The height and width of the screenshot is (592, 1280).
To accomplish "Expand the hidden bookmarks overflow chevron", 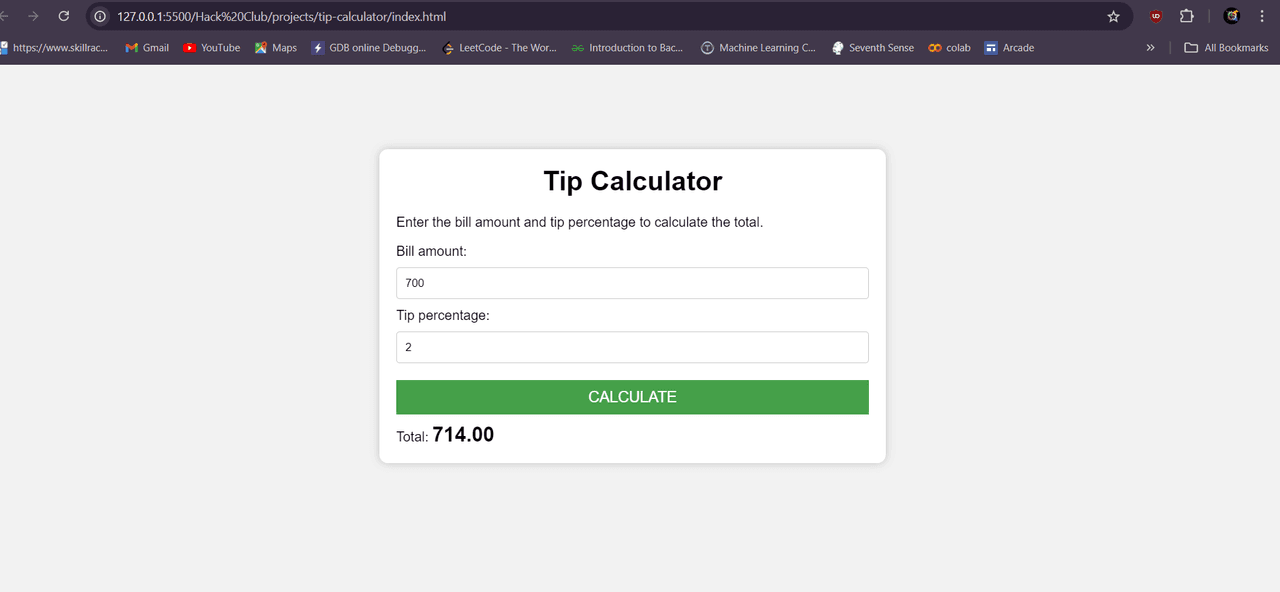I will [x=1150, y=48].
